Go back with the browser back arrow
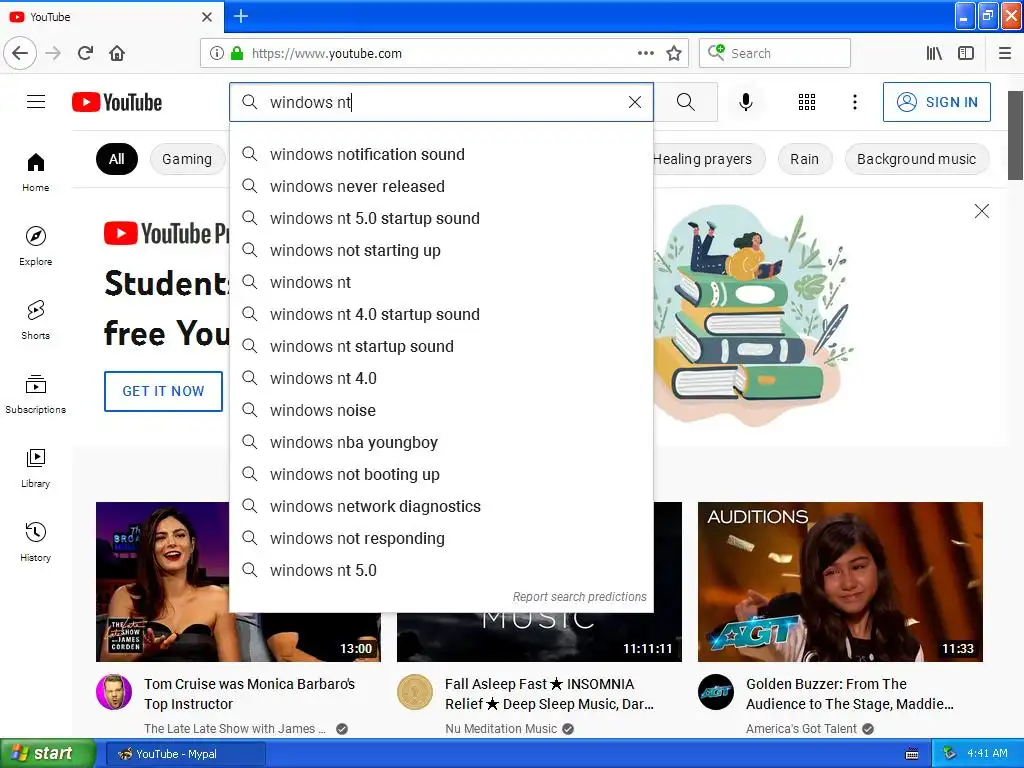Viewport: 1024px width, 768px height. [x=20, y=53]
